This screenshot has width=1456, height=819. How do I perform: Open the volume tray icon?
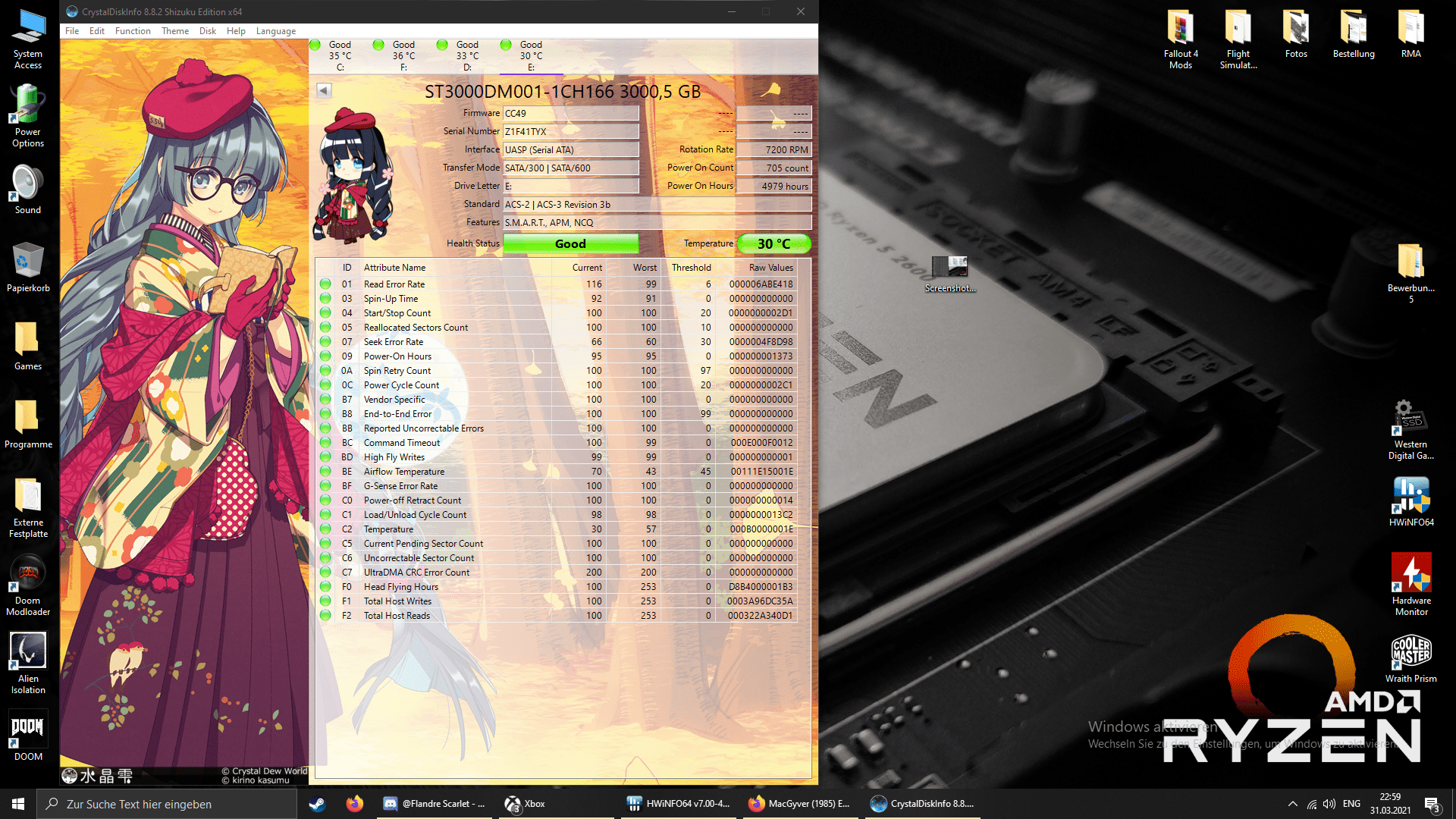[x=1329, y=804]
